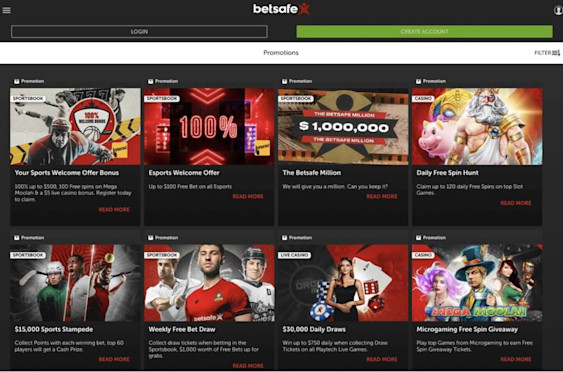
Task: Click READ MORE under Weekly Free Bet Draw
Action: point(248,366)
